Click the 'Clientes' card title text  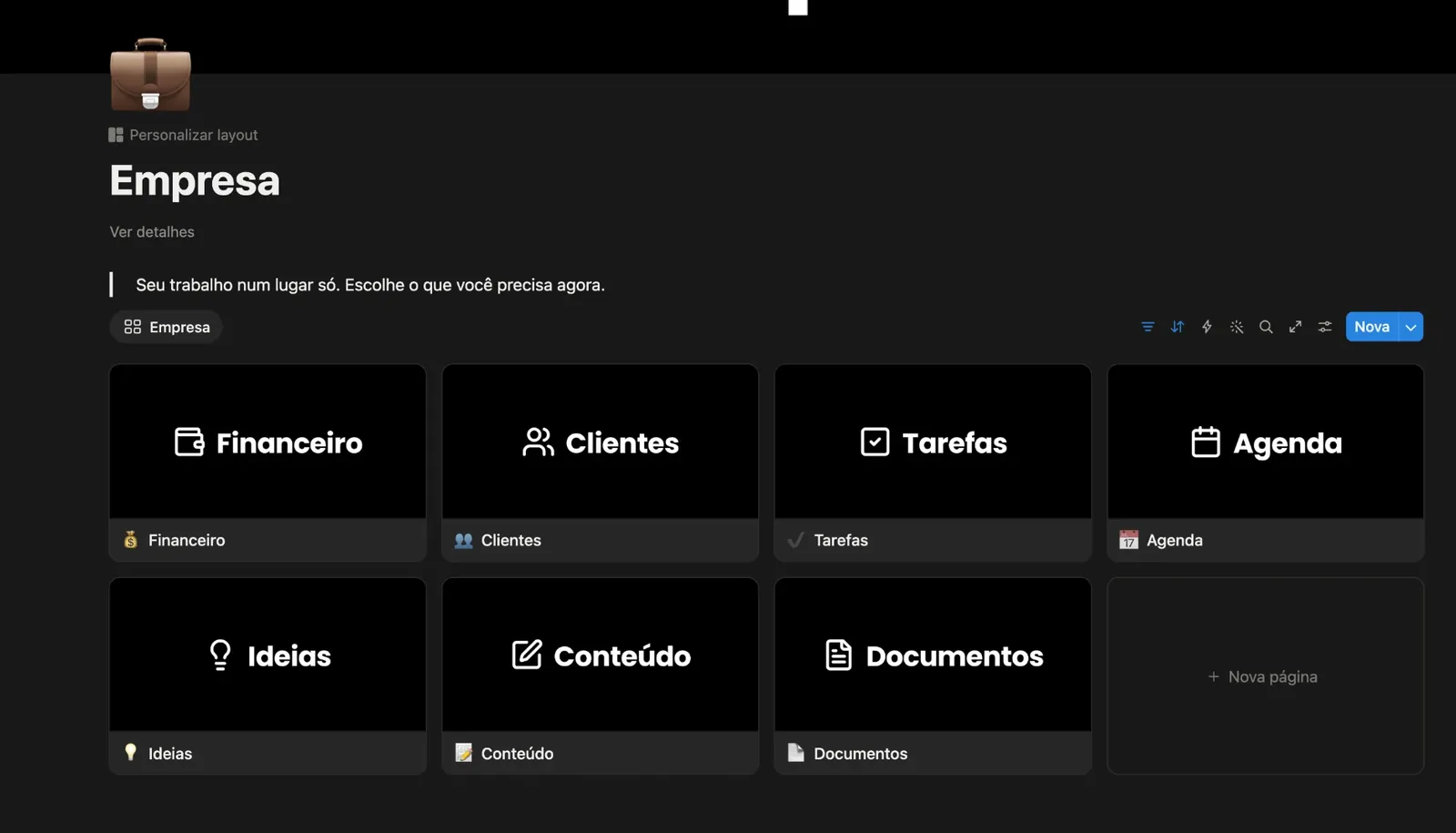click(511, 540)
